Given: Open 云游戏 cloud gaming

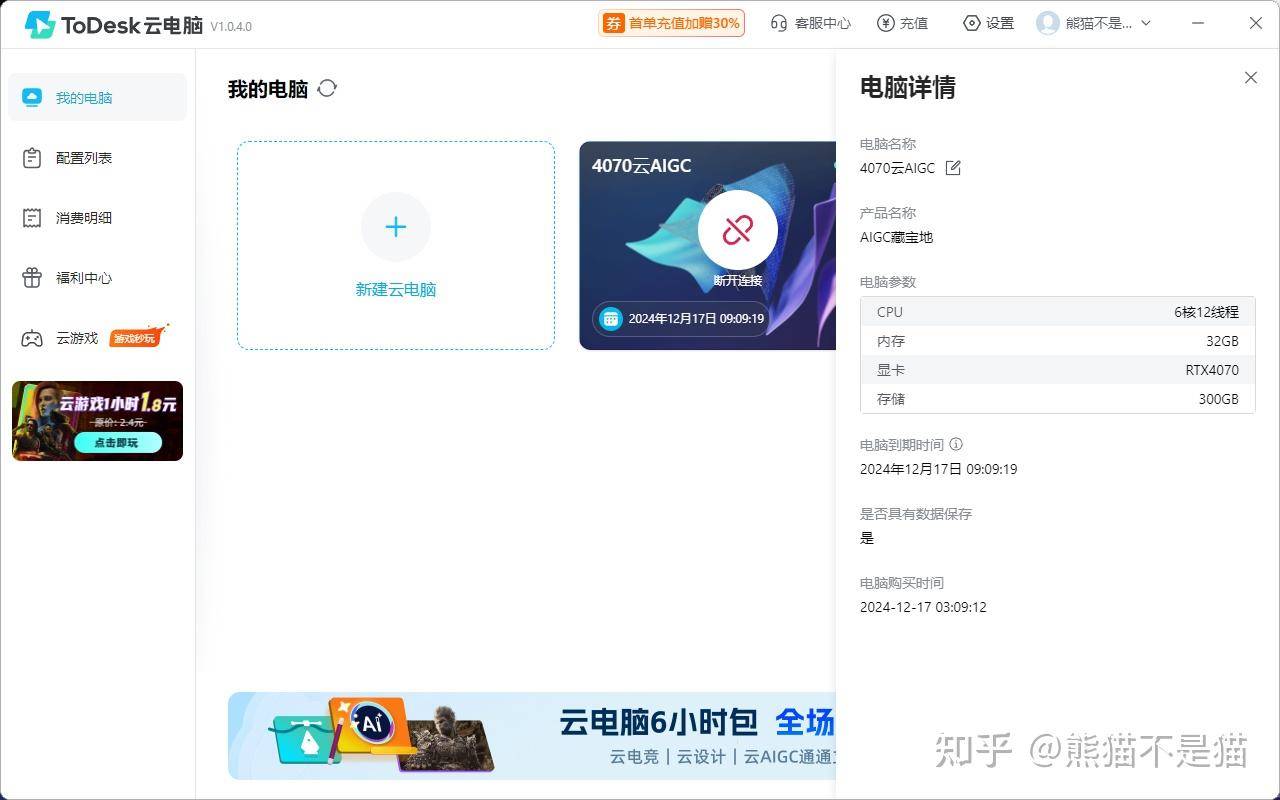Looking at the screenshot, I should [97, 338].
